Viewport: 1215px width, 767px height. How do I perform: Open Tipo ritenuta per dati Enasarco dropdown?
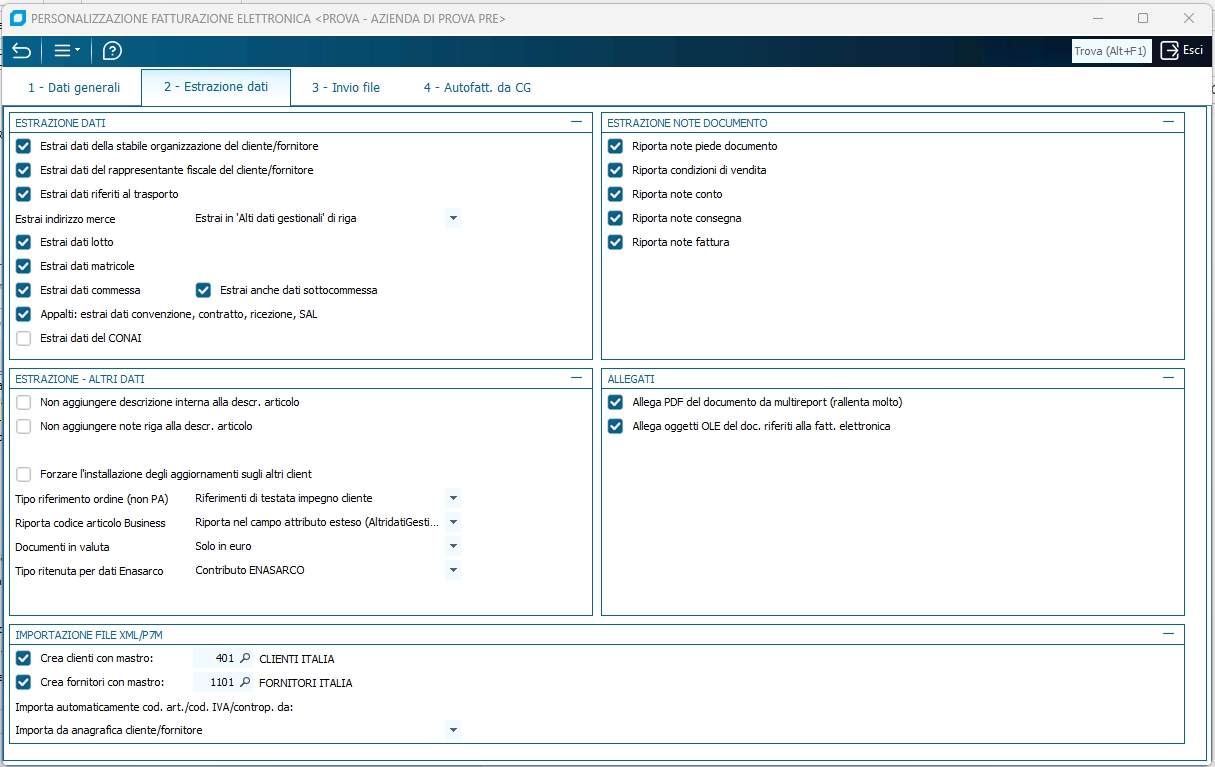coord(453,570)
